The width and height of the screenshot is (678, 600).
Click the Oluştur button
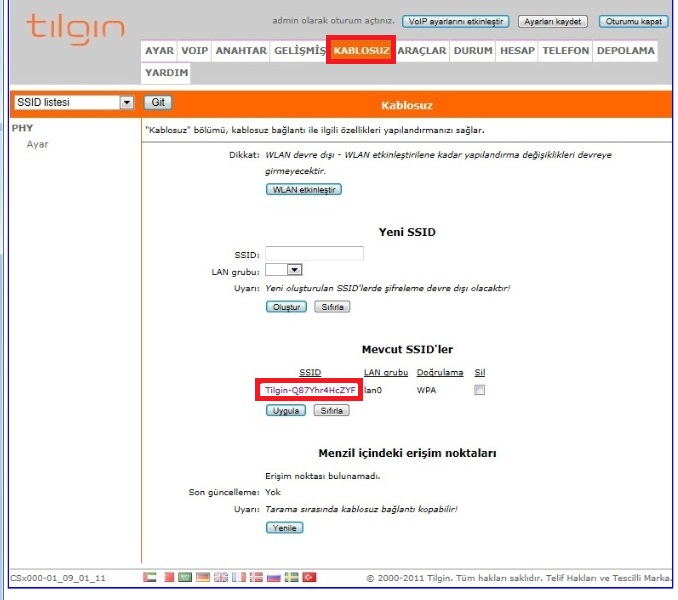pyautogui.click(x=286, y=307)
